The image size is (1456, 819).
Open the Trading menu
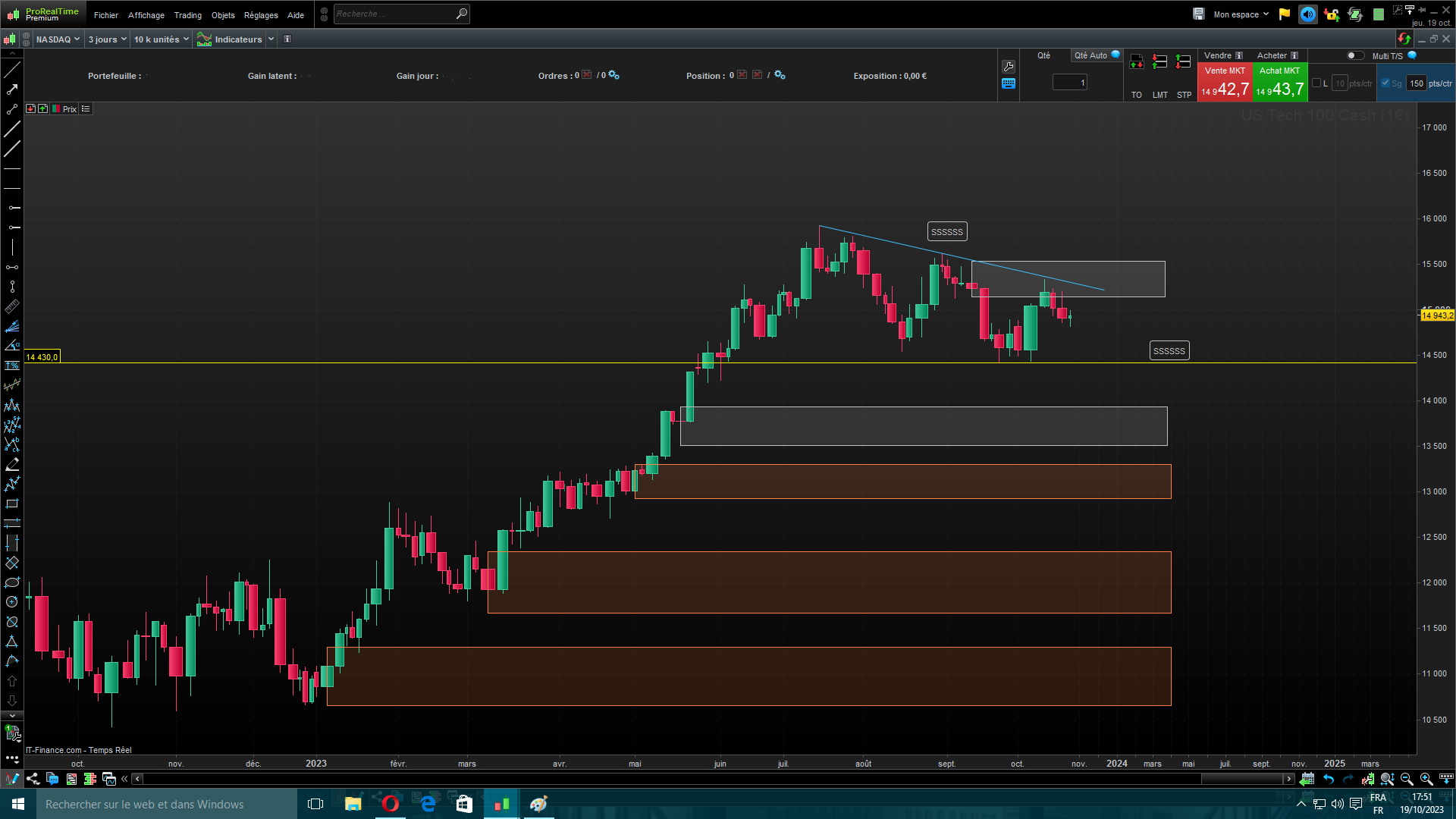pos(187,15)
